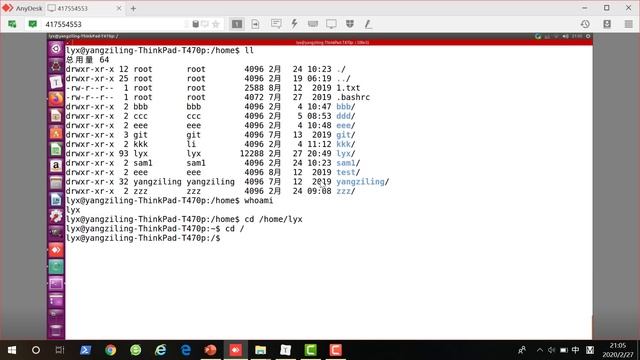Click the permissions shield icon in AnyDesk toolbar
The image size is (640, 360).
pos(350,24)
